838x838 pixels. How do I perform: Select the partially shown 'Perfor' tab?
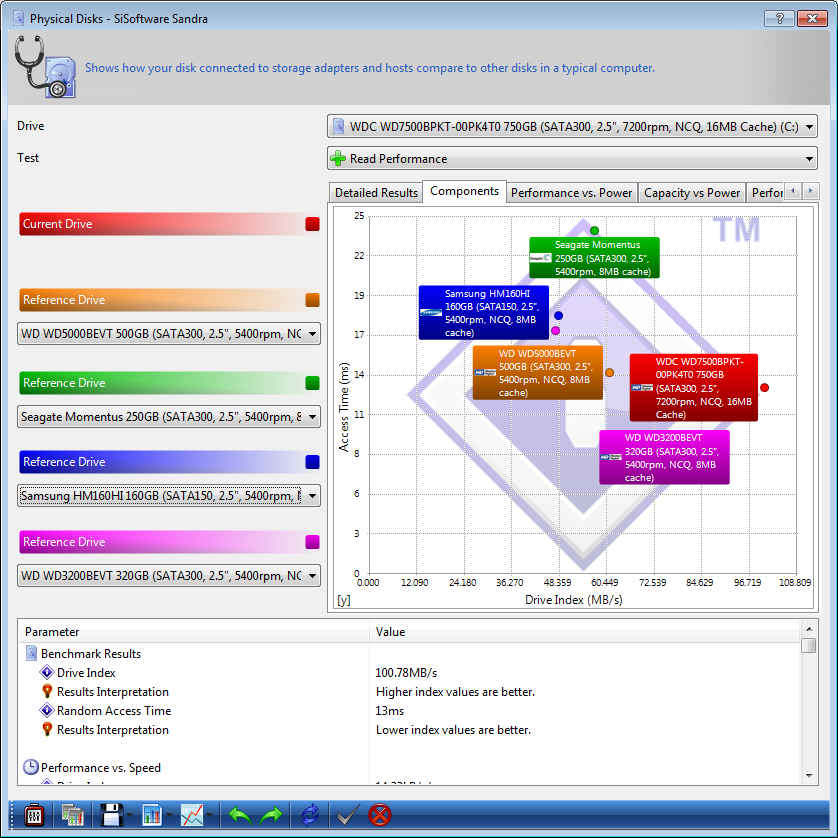coord(766,193)
